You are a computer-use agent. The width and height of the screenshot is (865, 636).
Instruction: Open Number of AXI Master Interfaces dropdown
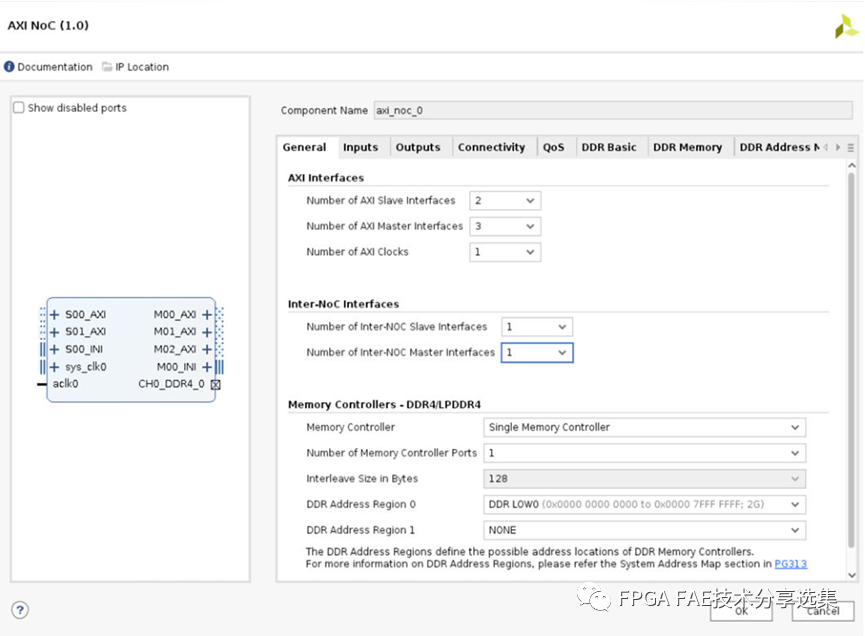[x=505, y=227]
